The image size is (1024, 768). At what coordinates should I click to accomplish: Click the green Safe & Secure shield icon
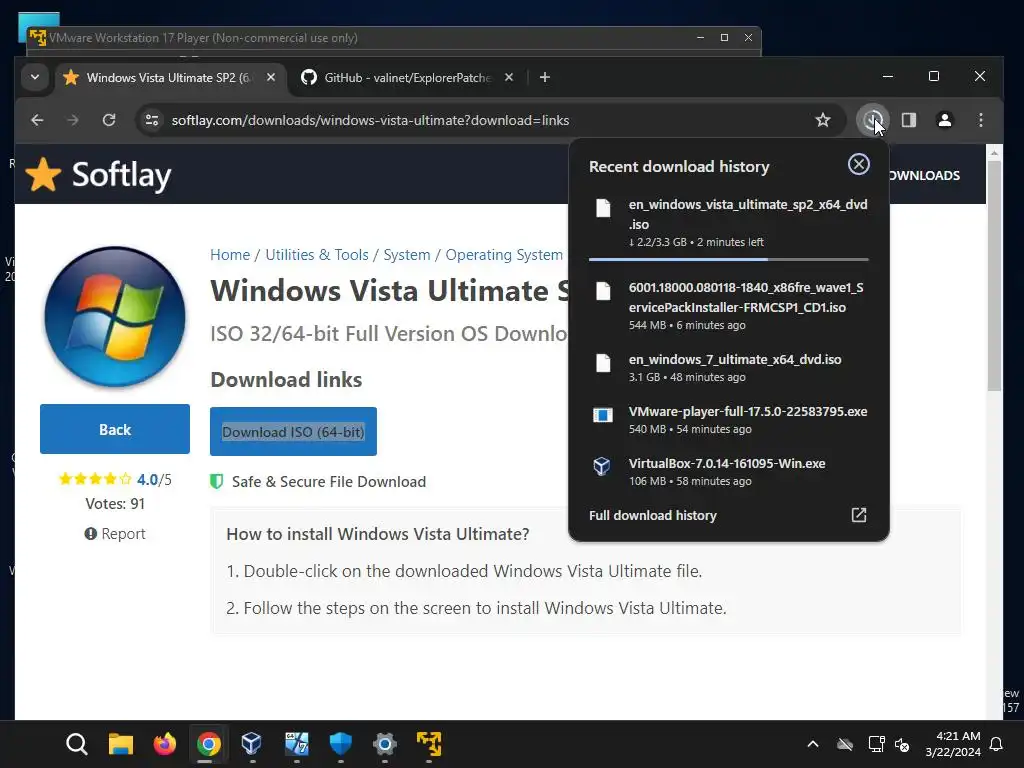tap(216, 481)
